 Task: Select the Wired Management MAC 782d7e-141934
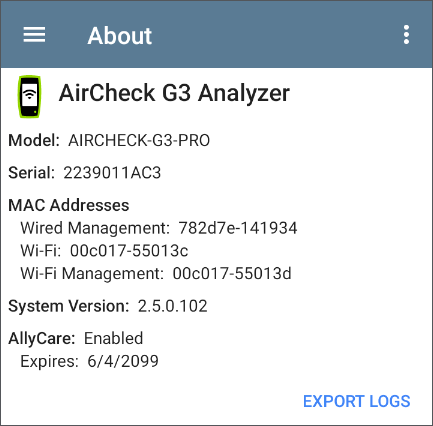coord(238,228)
